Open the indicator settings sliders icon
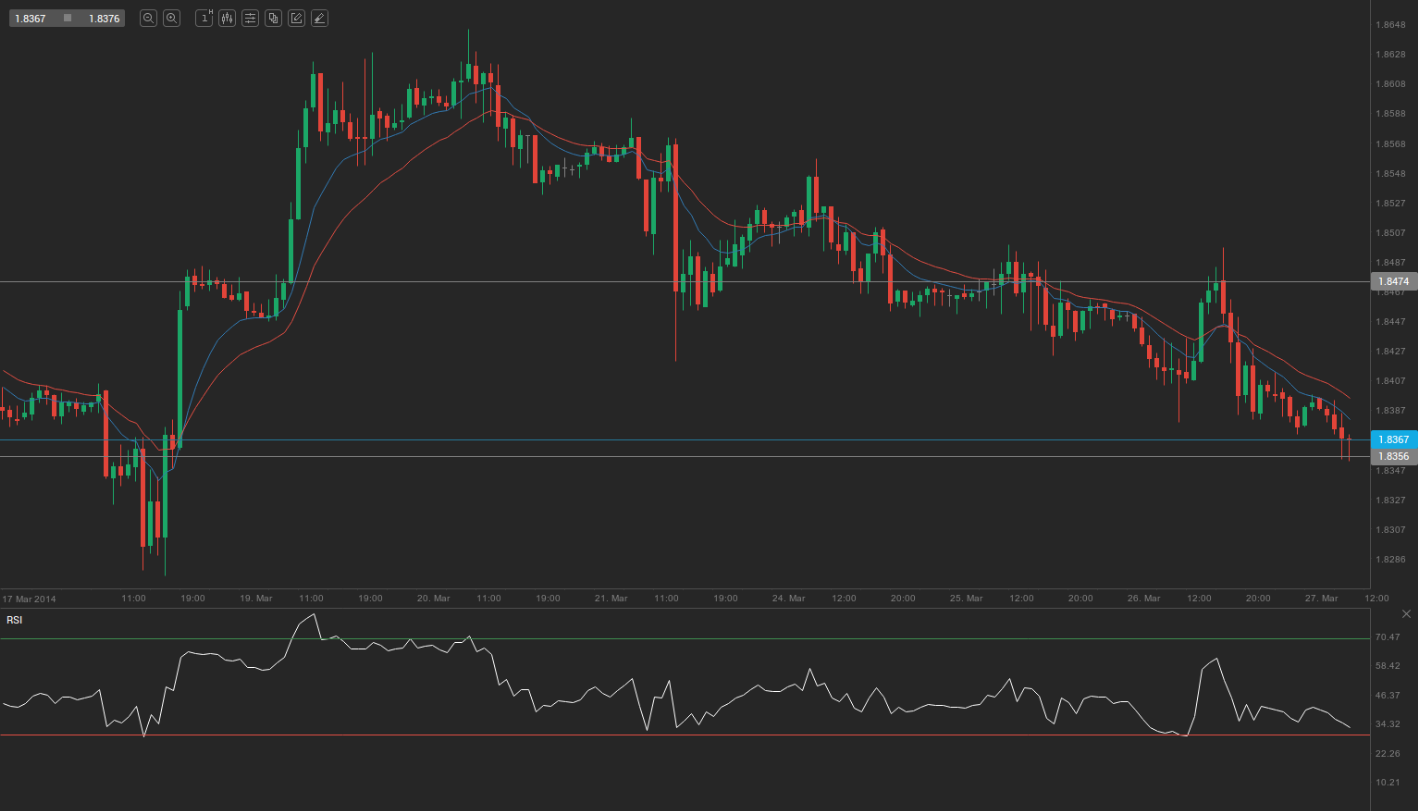Screen dimensions: 1418x811 [x=250, y=18]
